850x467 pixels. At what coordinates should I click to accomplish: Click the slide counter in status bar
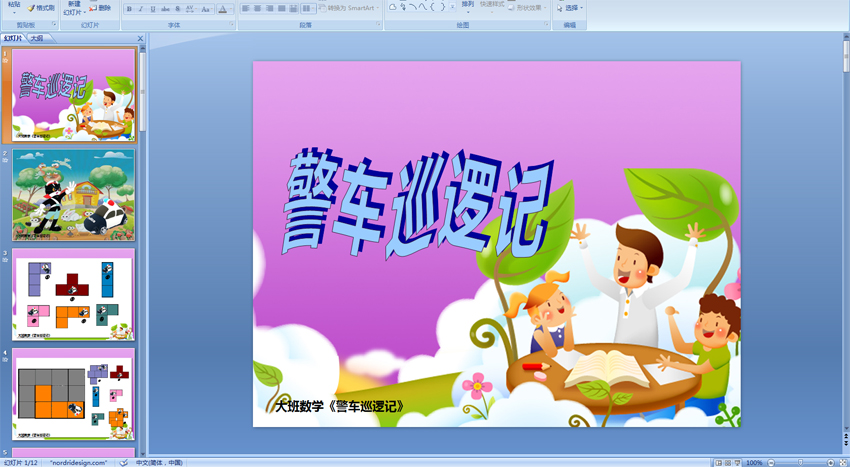click(x=20, y=463)
